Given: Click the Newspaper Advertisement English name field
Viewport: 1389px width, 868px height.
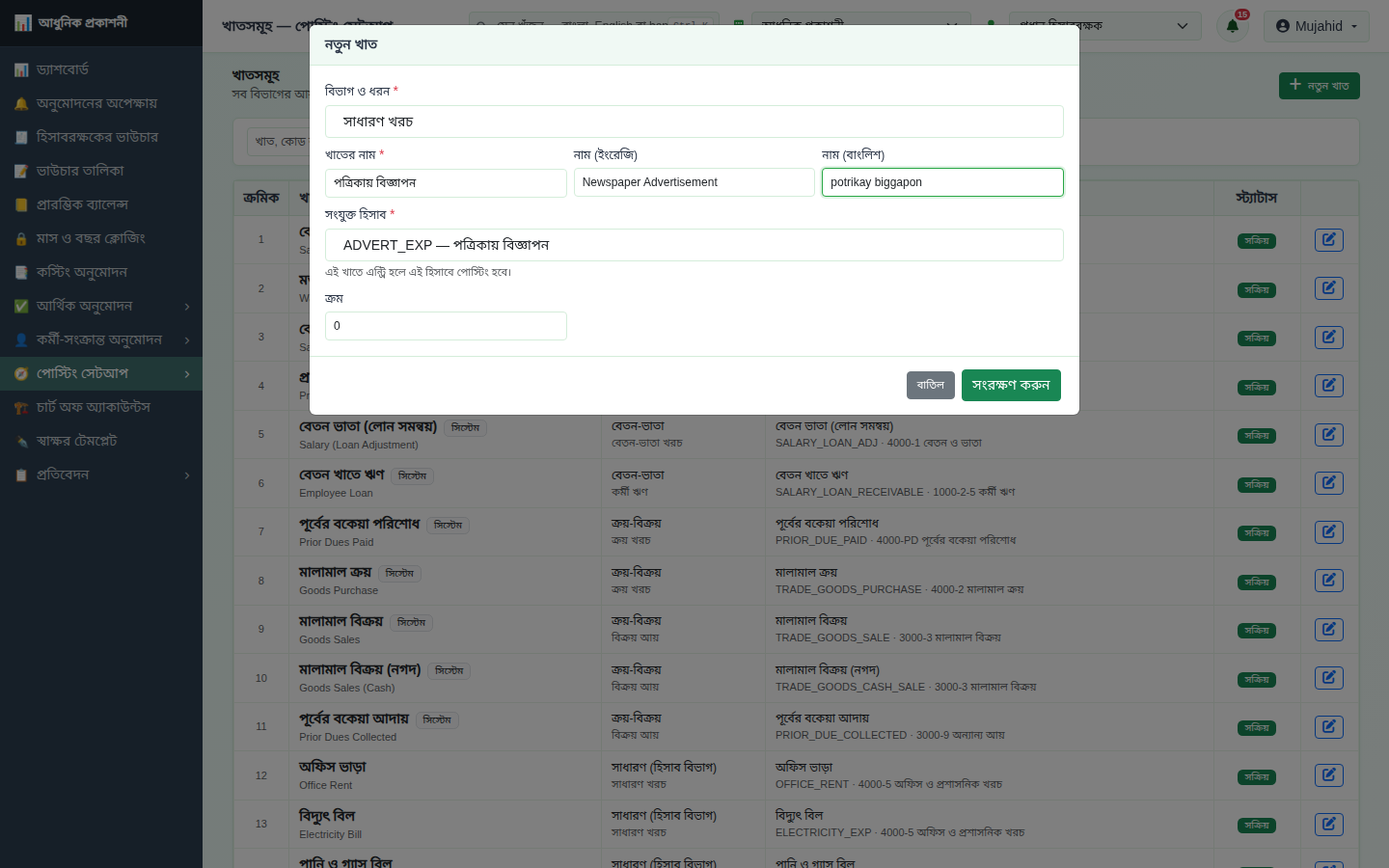Looking at the screenshot, I should [694, 182].
